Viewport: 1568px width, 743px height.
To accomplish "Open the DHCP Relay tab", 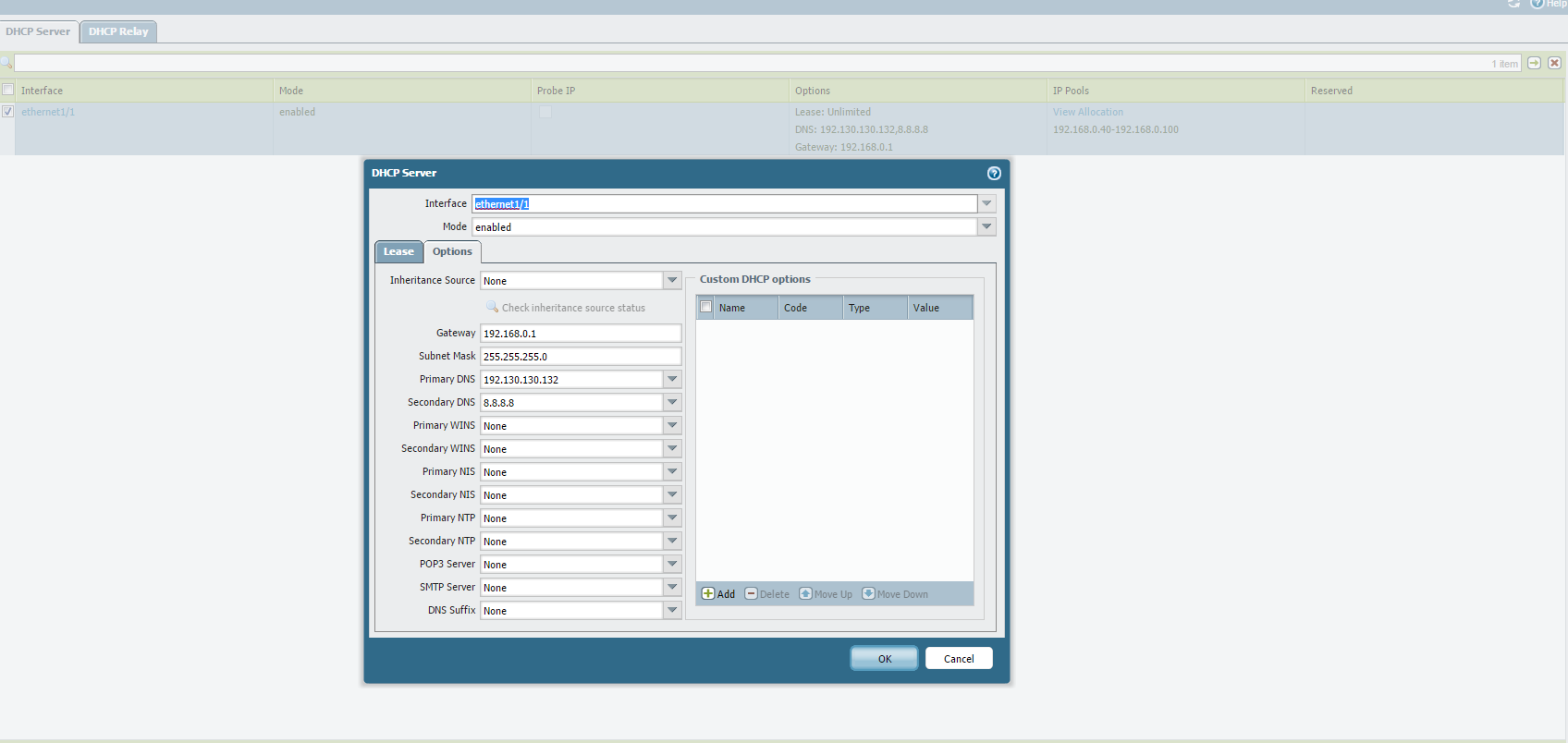I will 118,31.
